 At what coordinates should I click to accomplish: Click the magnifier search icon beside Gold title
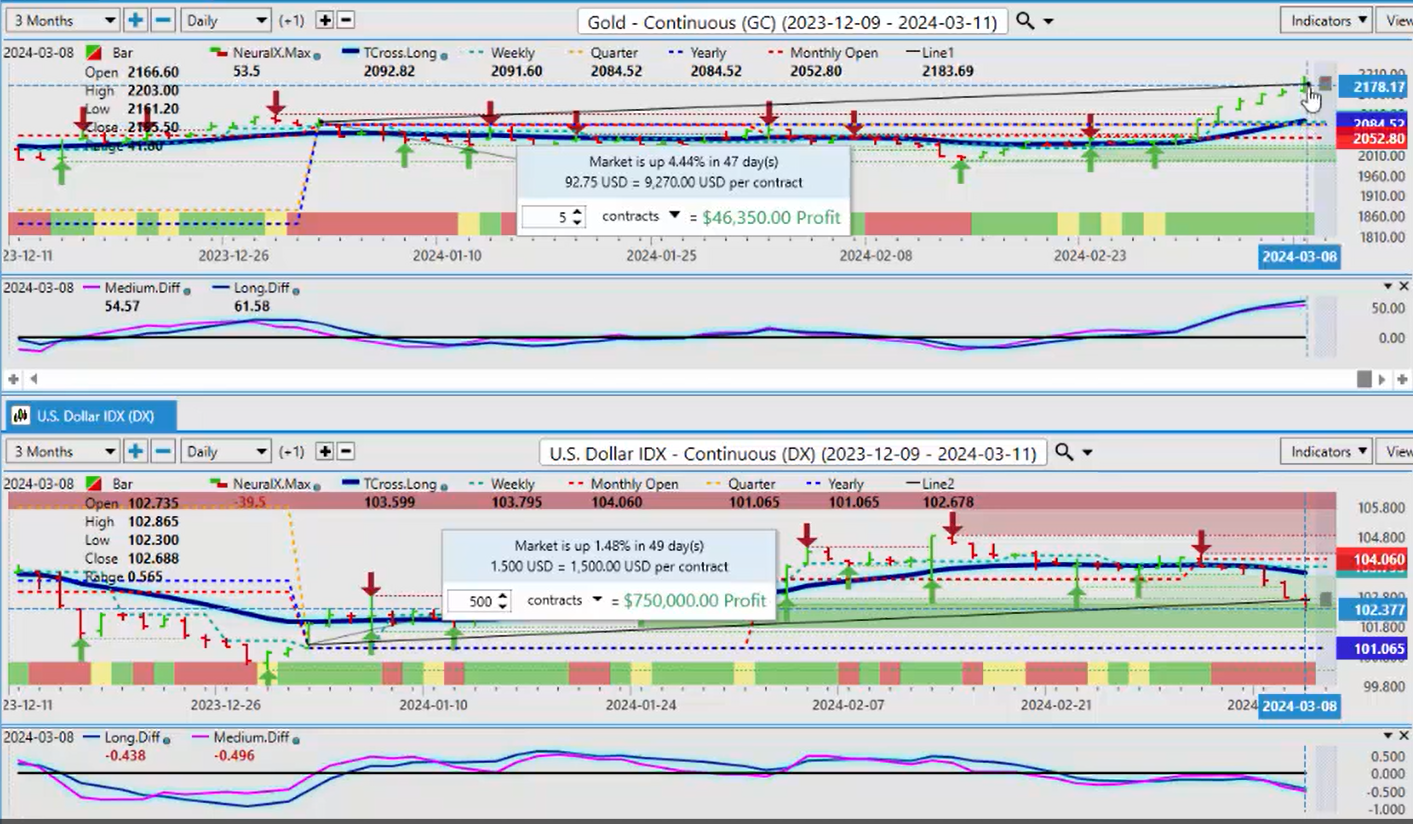tap(1024, 20)
